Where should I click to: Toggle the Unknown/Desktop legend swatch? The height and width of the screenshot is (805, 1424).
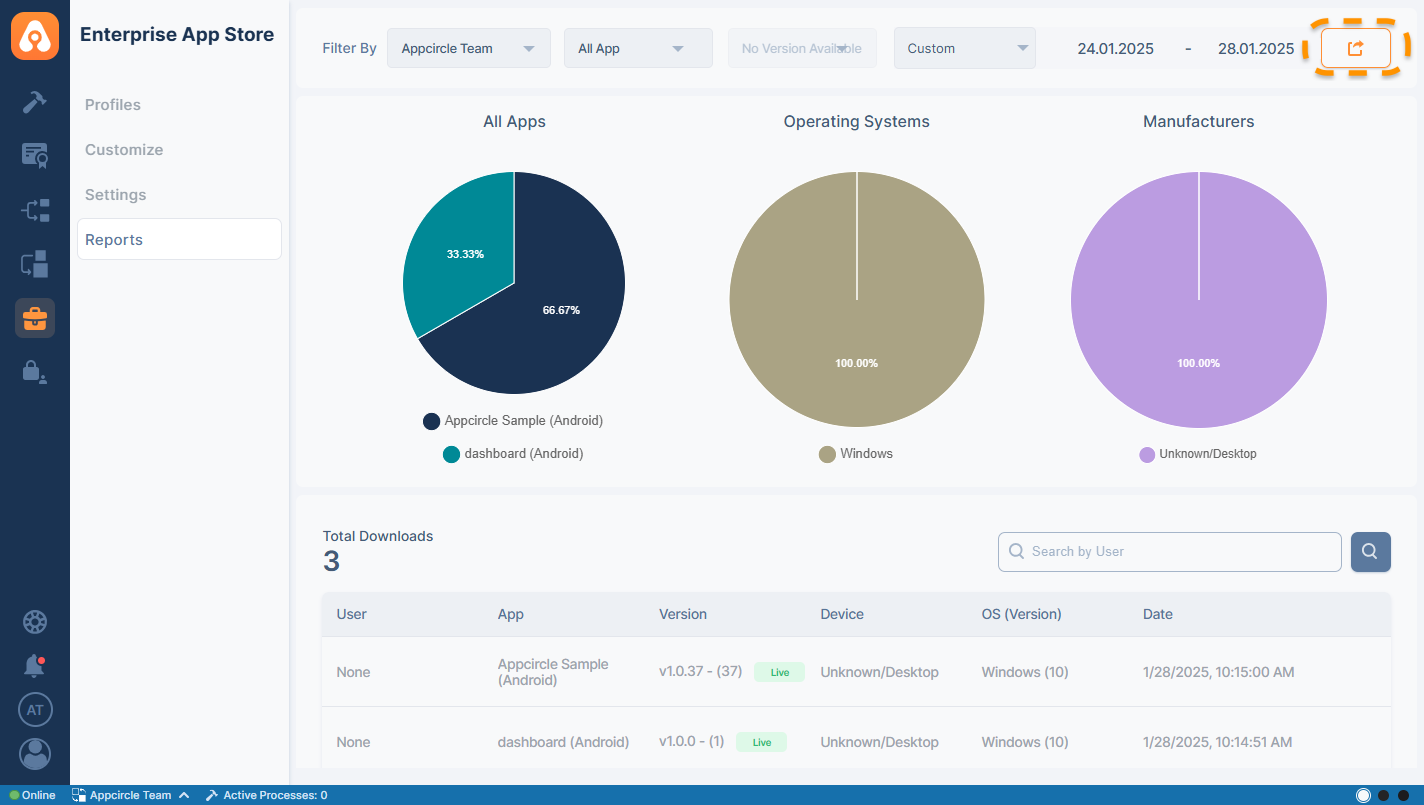pos(1147,454)
